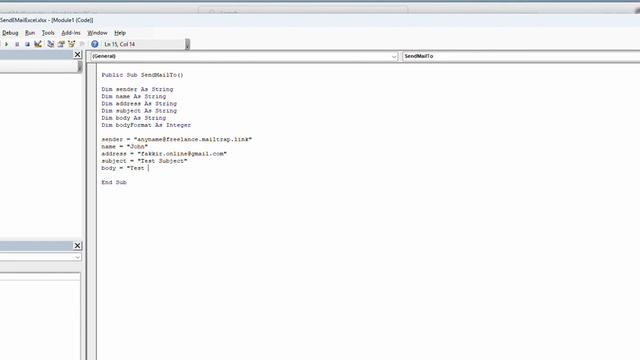Click the line 'Dim name As String'
This screenshot has height=360, width=640.
pos(133,96)
